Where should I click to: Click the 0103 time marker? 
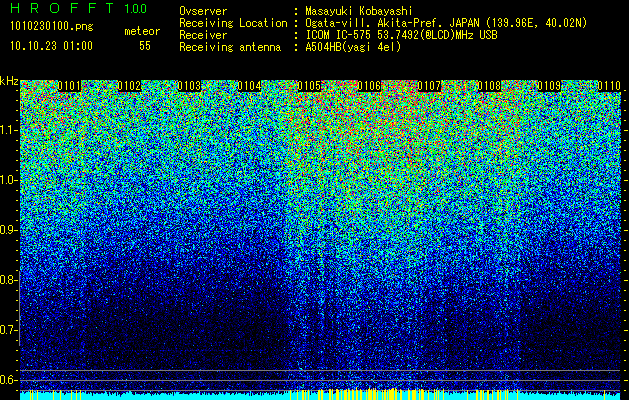point(189,86)
